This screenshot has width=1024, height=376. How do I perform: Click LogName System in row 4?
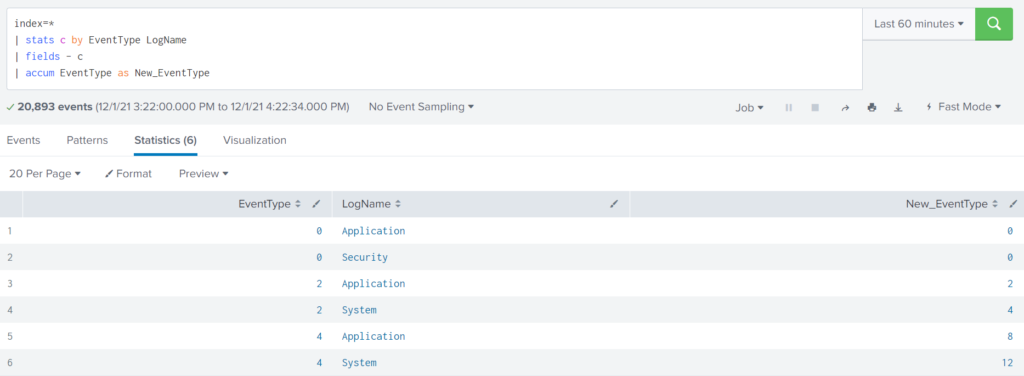pos(359,310)
